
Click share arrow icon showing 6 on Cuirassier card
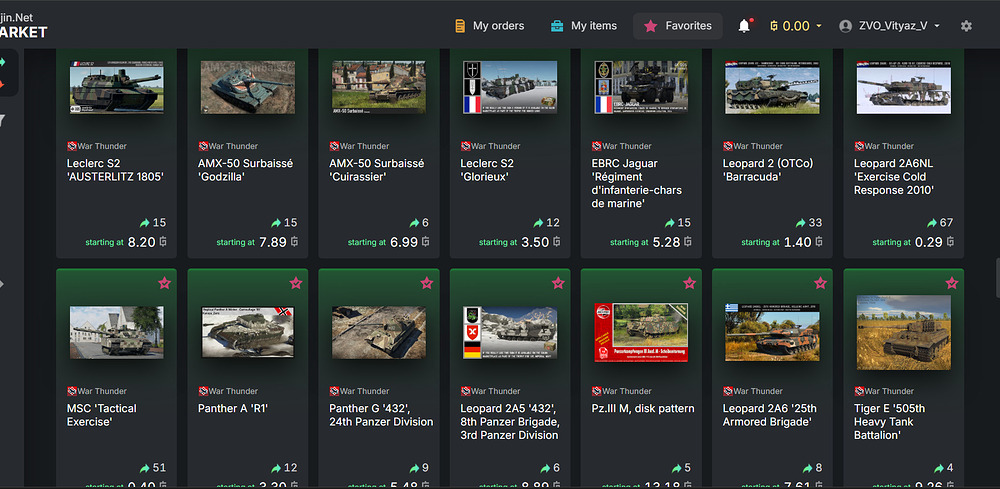(x=415, y=223)
